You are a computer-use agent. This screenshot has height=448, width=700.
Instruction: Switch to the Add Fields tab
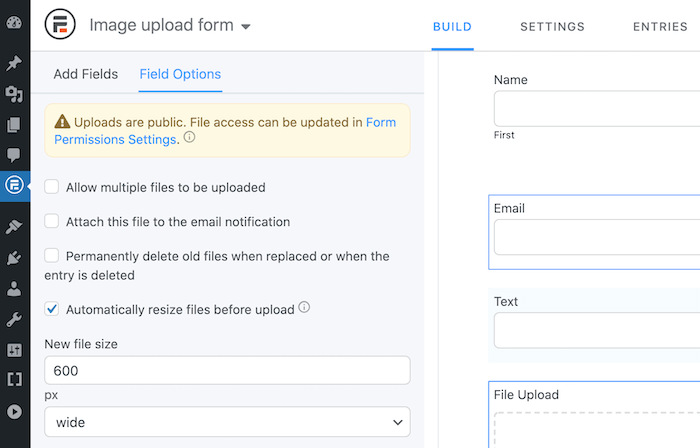pos(86,74)
